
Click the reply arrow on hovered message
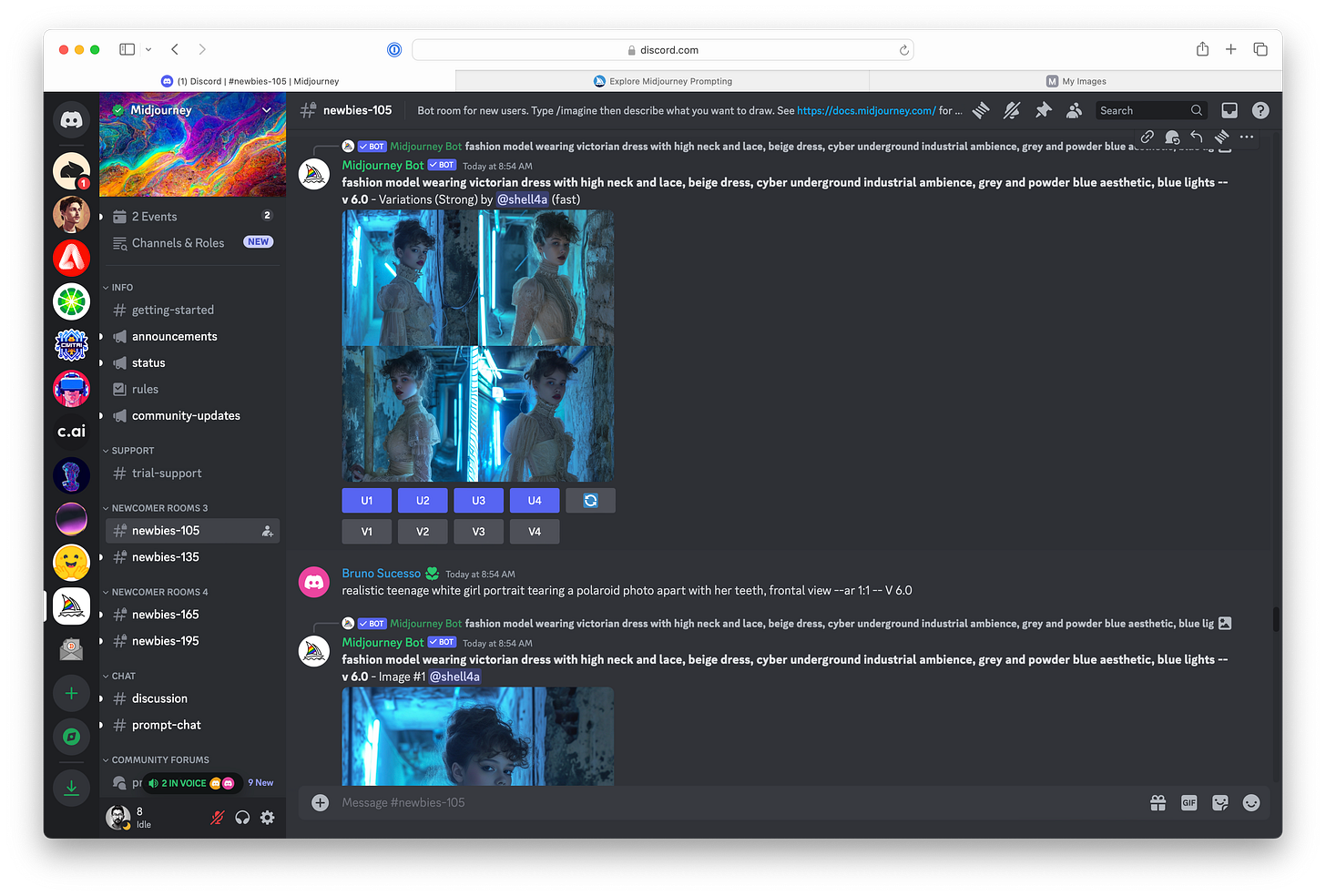[x=1197, y=137]
